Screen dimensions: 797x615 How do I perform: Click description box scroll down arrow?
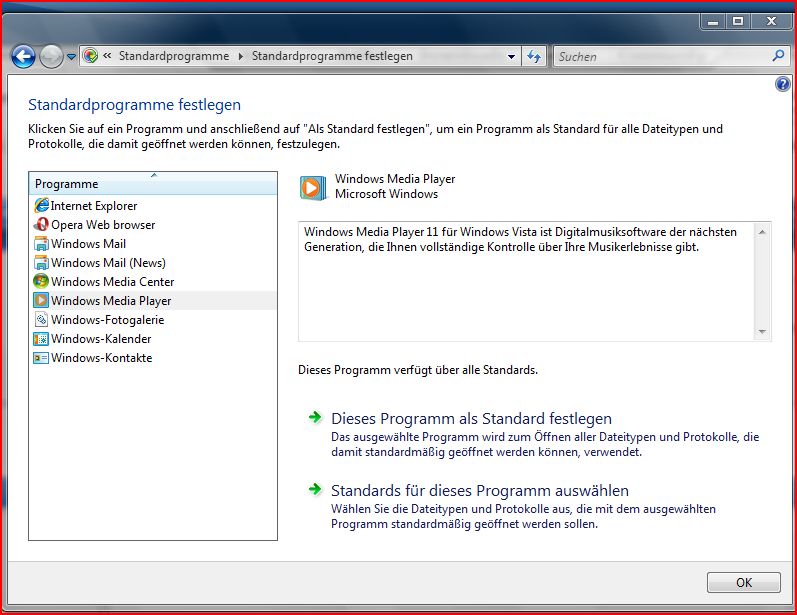(x=762, y=331)
